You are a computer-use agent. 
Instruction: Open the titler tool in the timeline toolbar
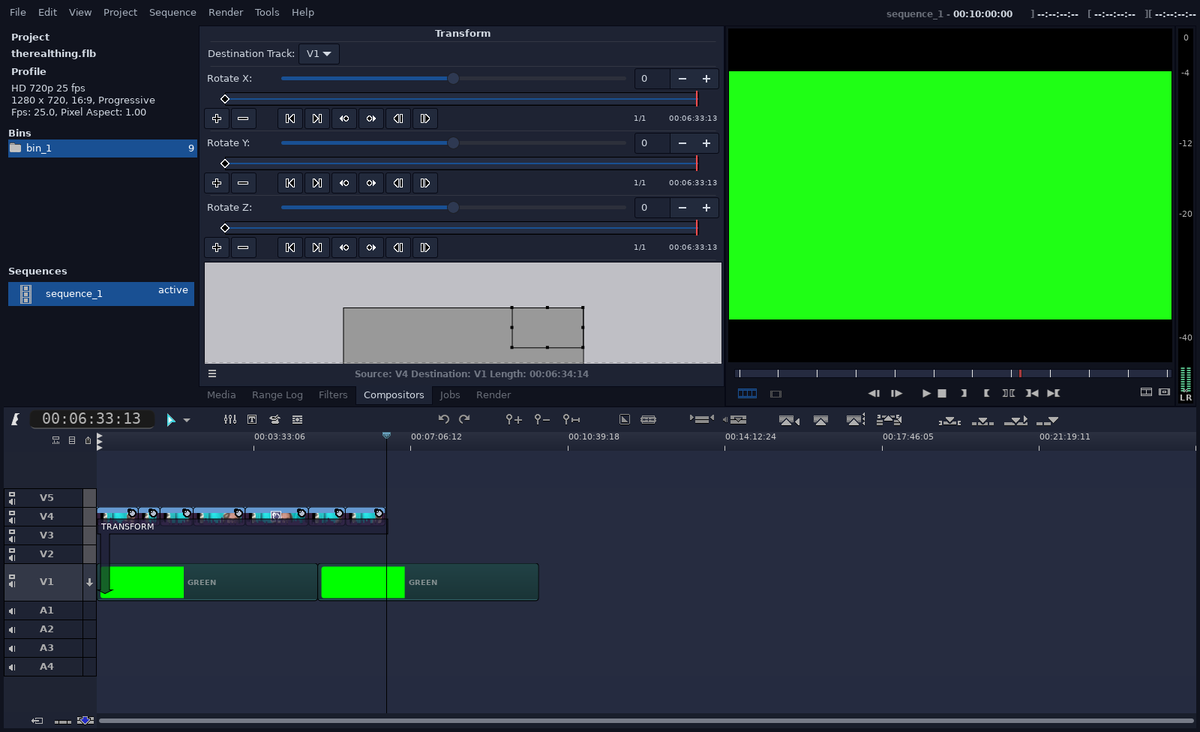(x=252, y=420)
